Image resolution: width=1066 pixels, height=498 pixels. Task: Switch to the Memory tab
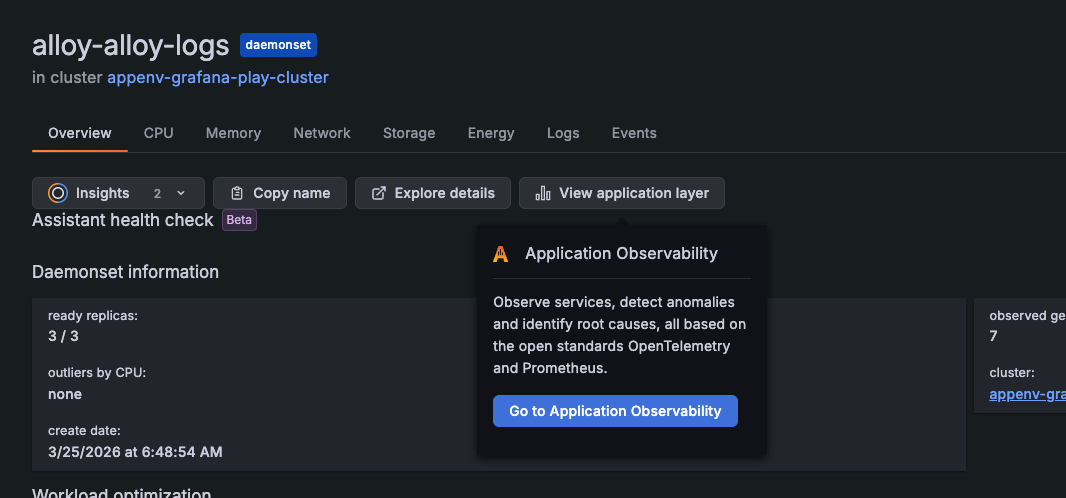[233, 133]
